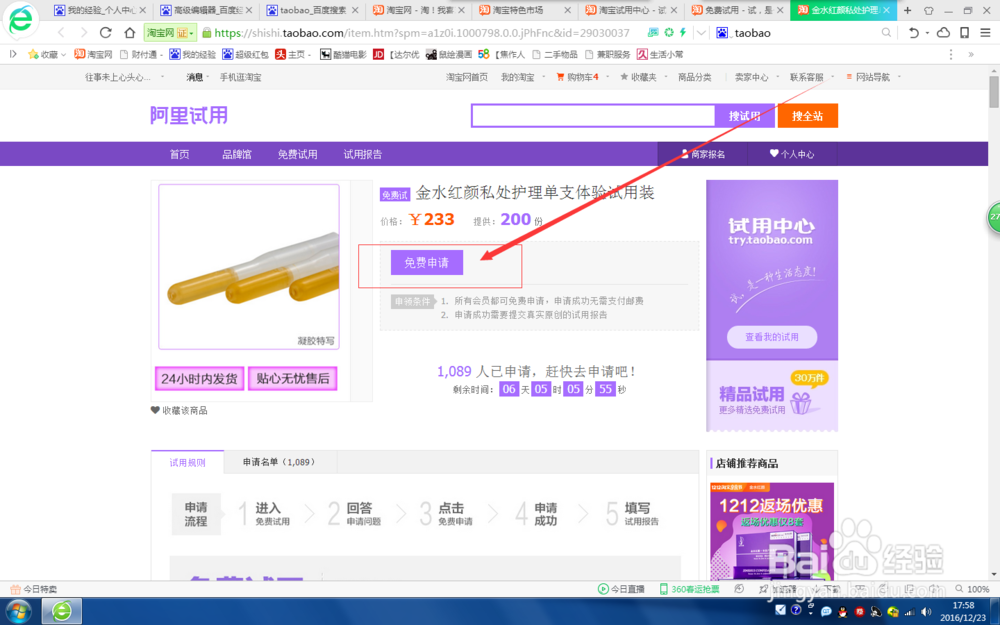This screenshot has height=625, width=1000.
Task: Click the 100% zoom level control
Action: point(973,589)
